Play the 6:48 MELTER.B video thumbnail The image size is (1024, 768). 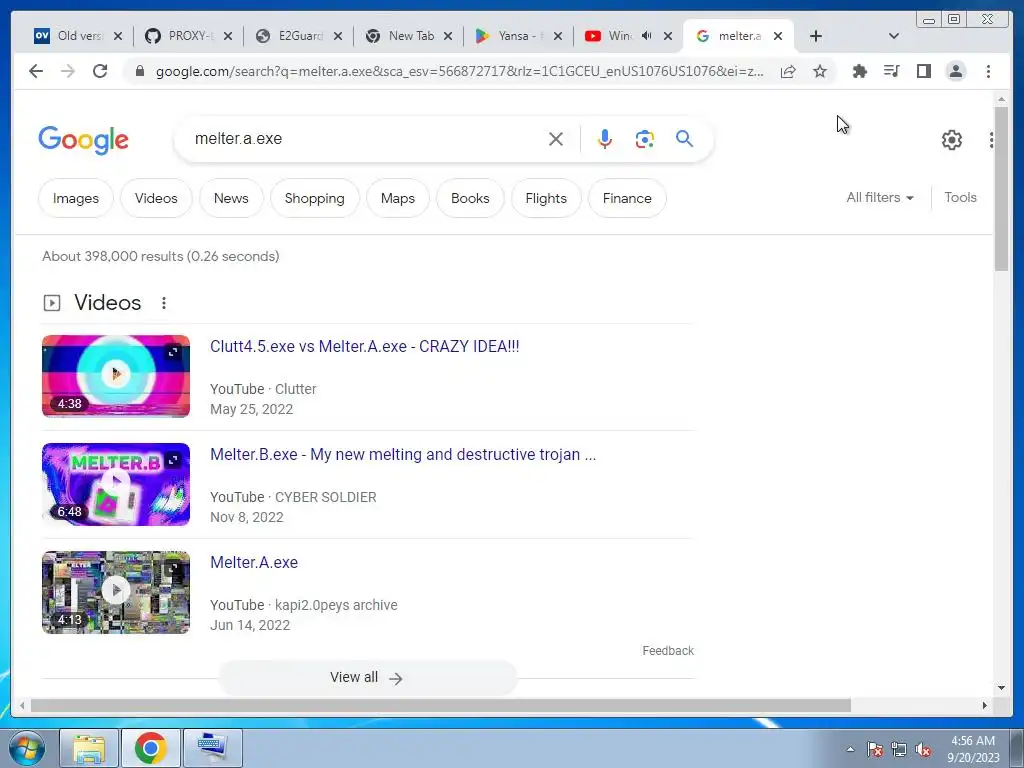pyautogui.click(x=116, y=484)
